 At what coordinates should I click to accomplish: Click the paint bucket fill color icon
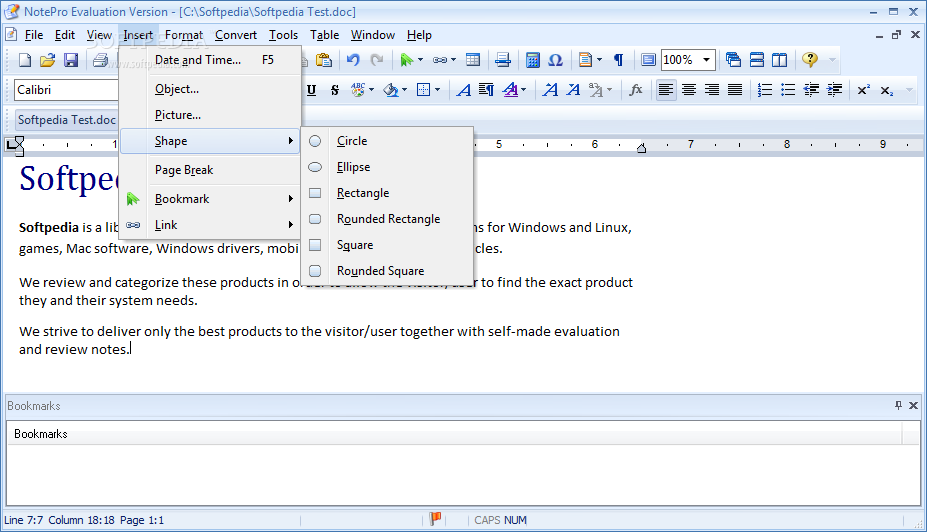click(x=390, y=90)
